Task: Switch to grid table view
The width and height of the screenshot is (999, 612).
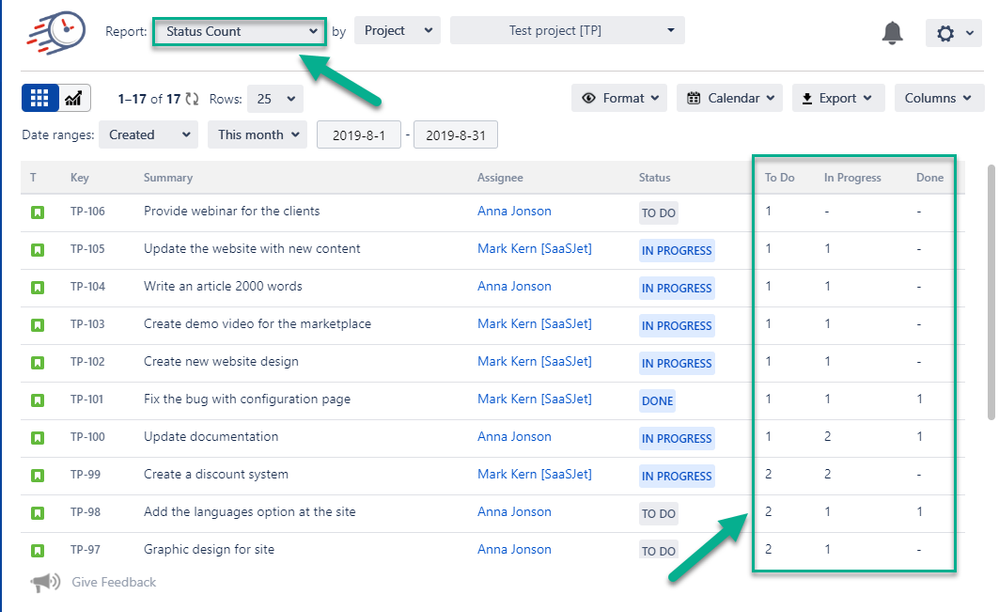Action: 40,98
